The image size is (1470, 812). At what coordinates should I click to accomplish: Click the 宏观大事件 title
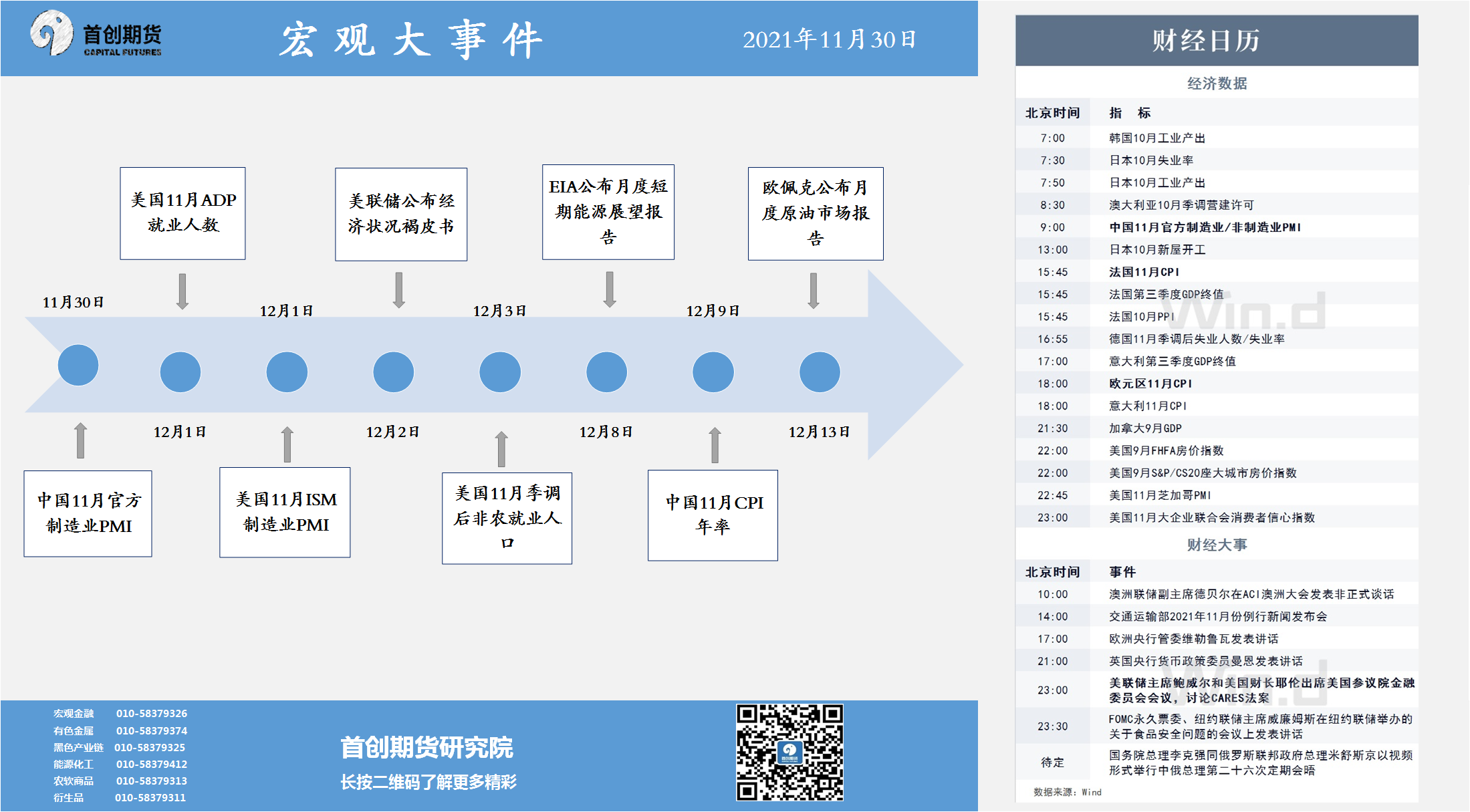pyautogui.click(x=411, y=39)
